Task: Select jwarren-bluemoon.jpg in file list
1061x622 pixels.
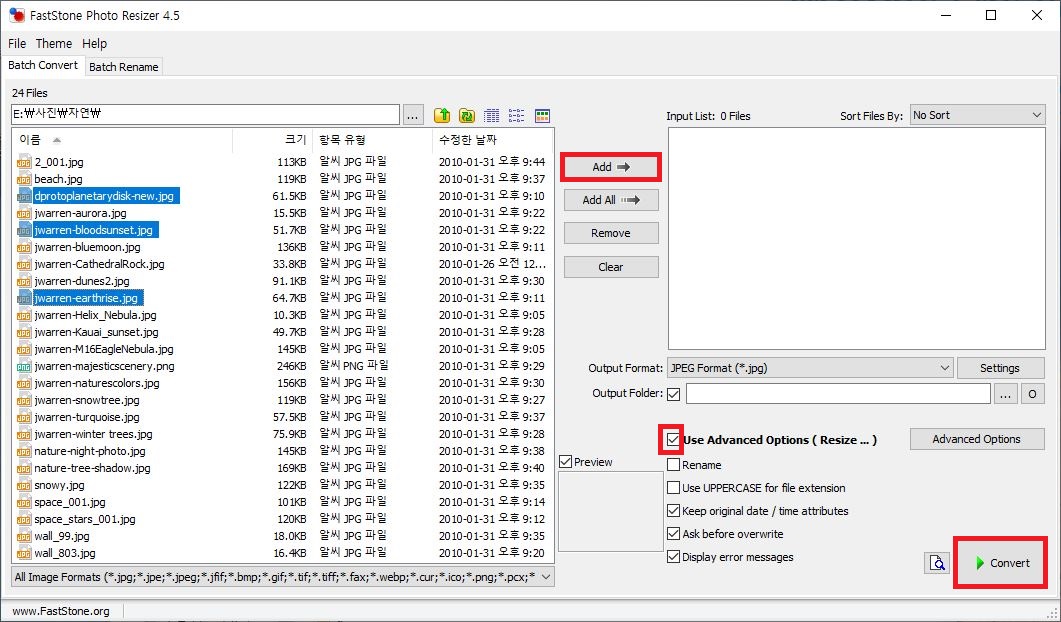Action: pyautogui.click(x=87, y=247)
